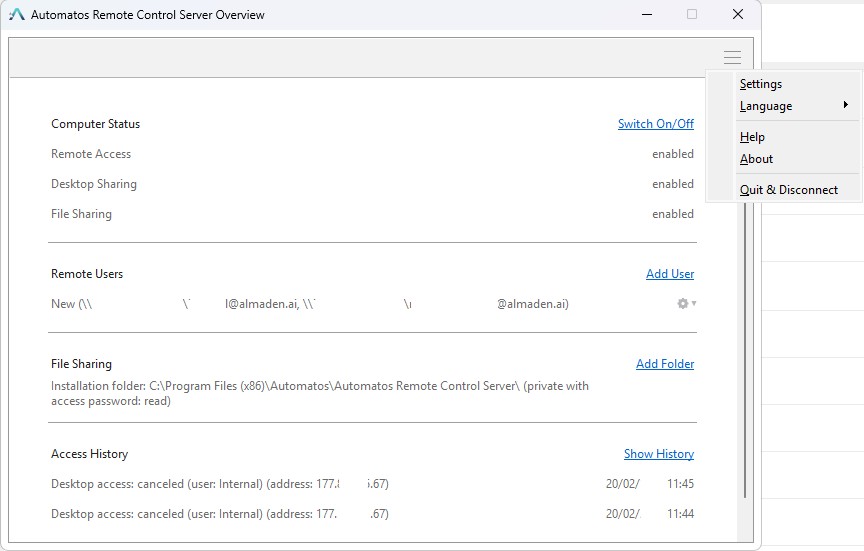
Task: Click the remote user entry starting with New
Action: 310,304
